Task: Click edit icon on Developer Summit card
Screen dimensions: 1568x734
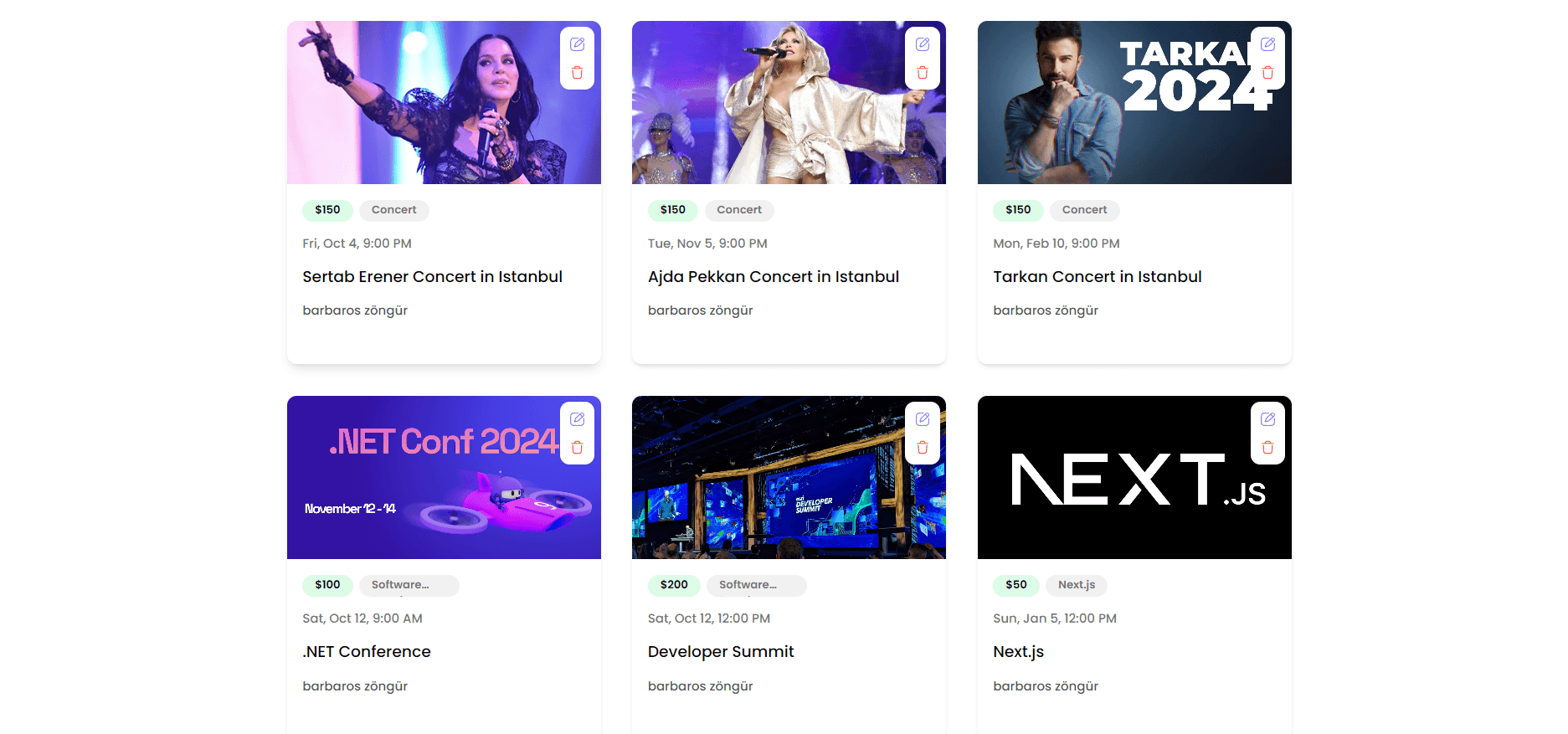Action: 923,419
